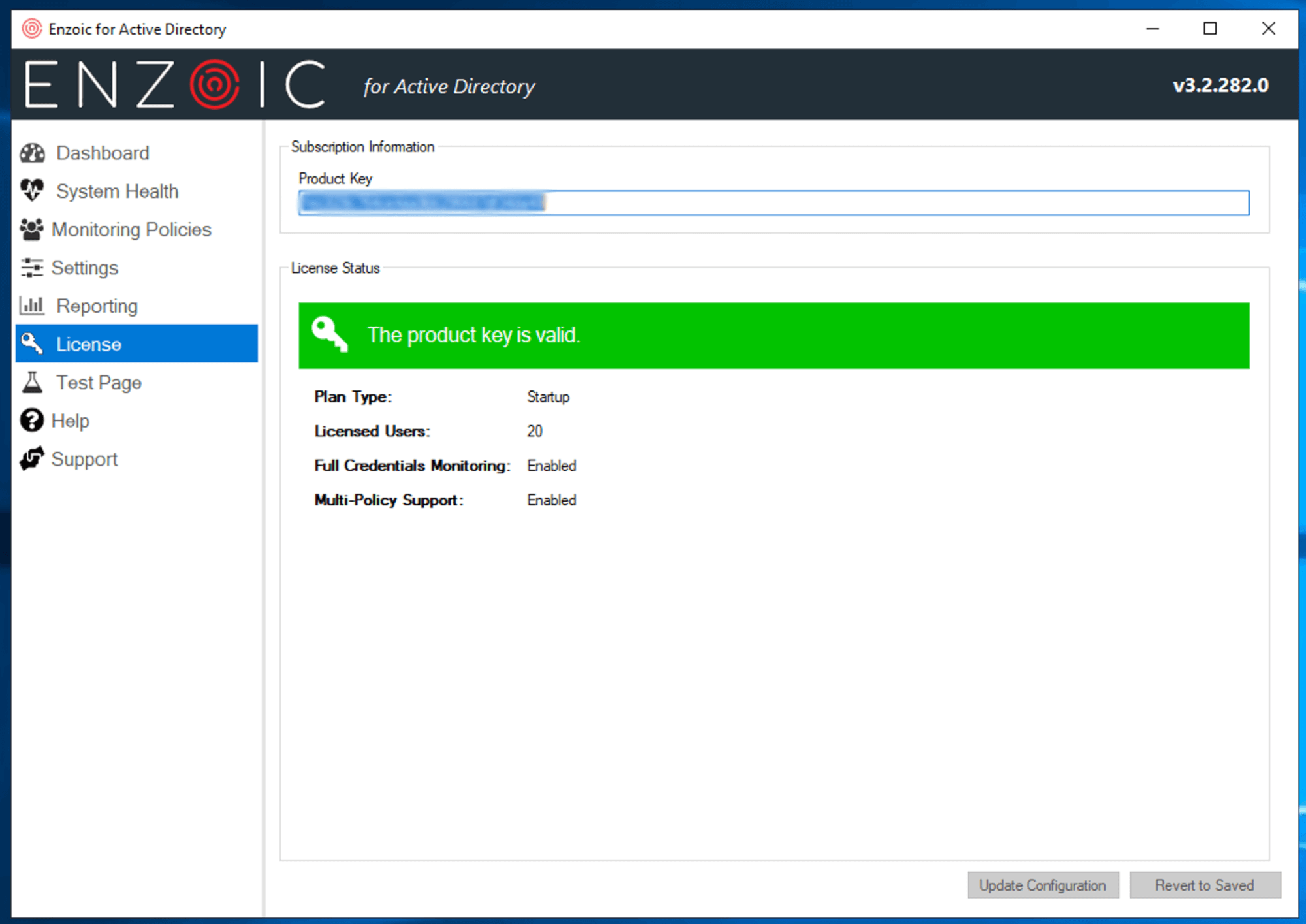Click the 'for Active Directory' header text
Screen dimensions: 1306x924
pyautogui.click(x=449, y=86)
